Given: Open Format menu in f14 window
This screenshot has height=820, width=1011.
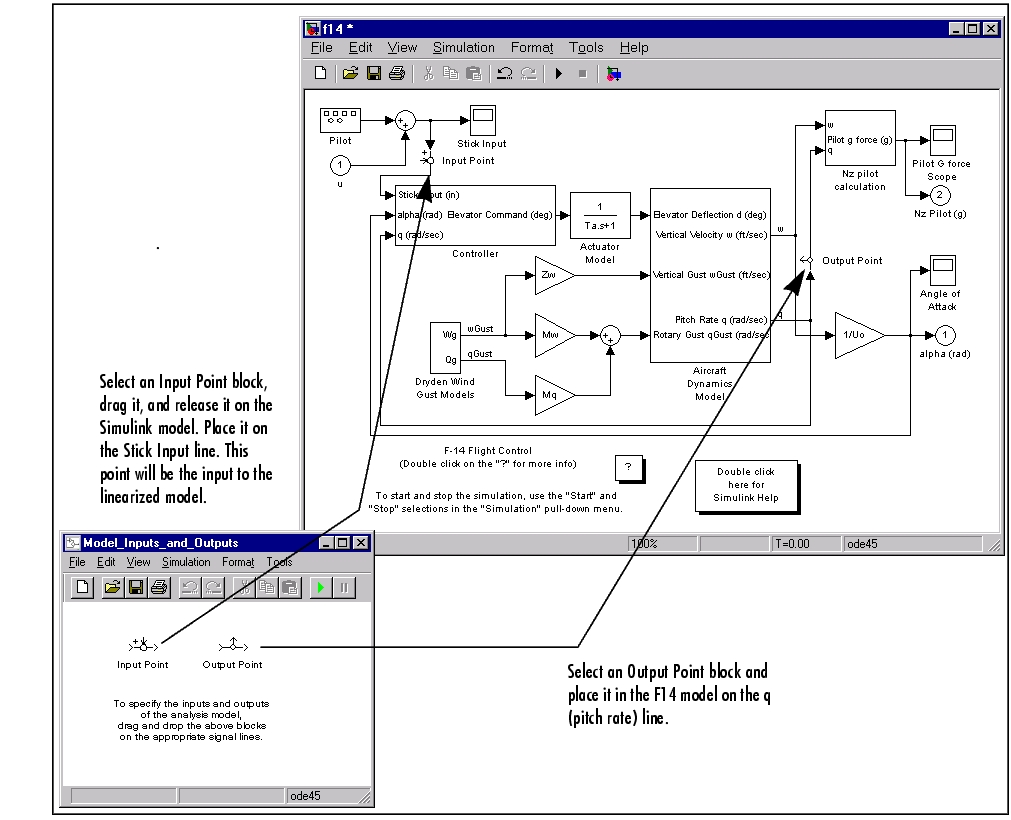Looking at the screenshot, I should (x=532, y=48).
